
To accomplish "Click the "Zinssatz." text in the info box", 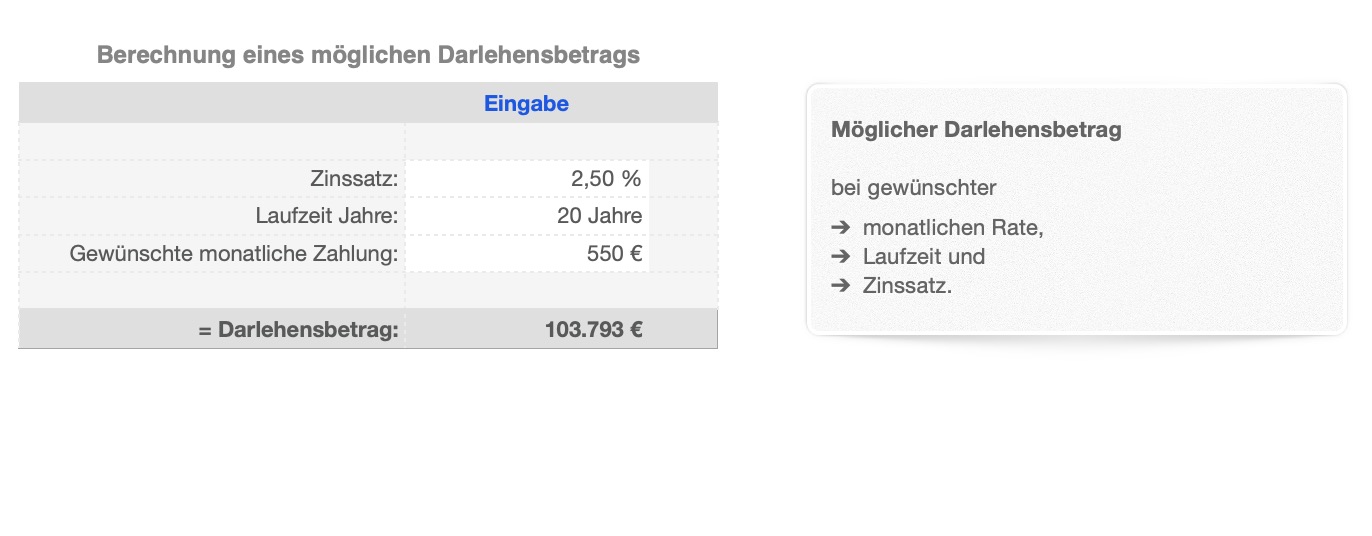I will pyautogui.click(x=907, y=286).
